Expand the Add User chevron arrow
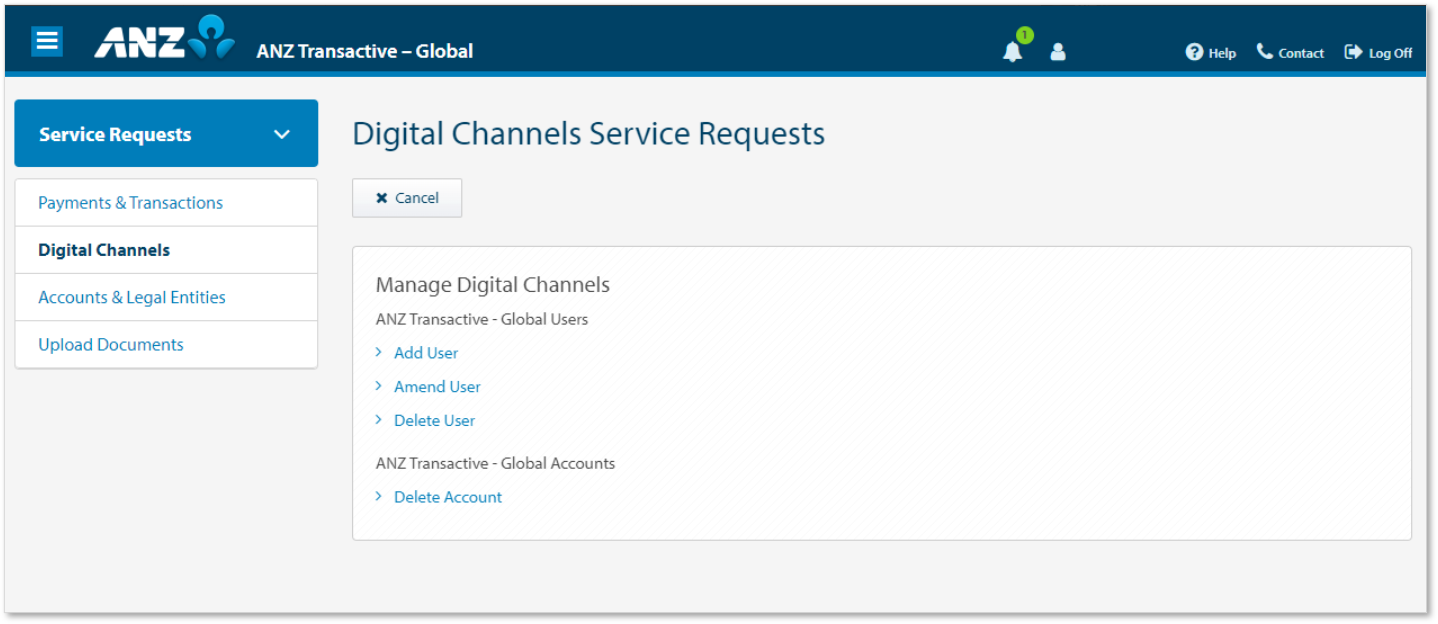This screenshot has height=624, width=1438. pyautogui.click(x=379, y=352)
